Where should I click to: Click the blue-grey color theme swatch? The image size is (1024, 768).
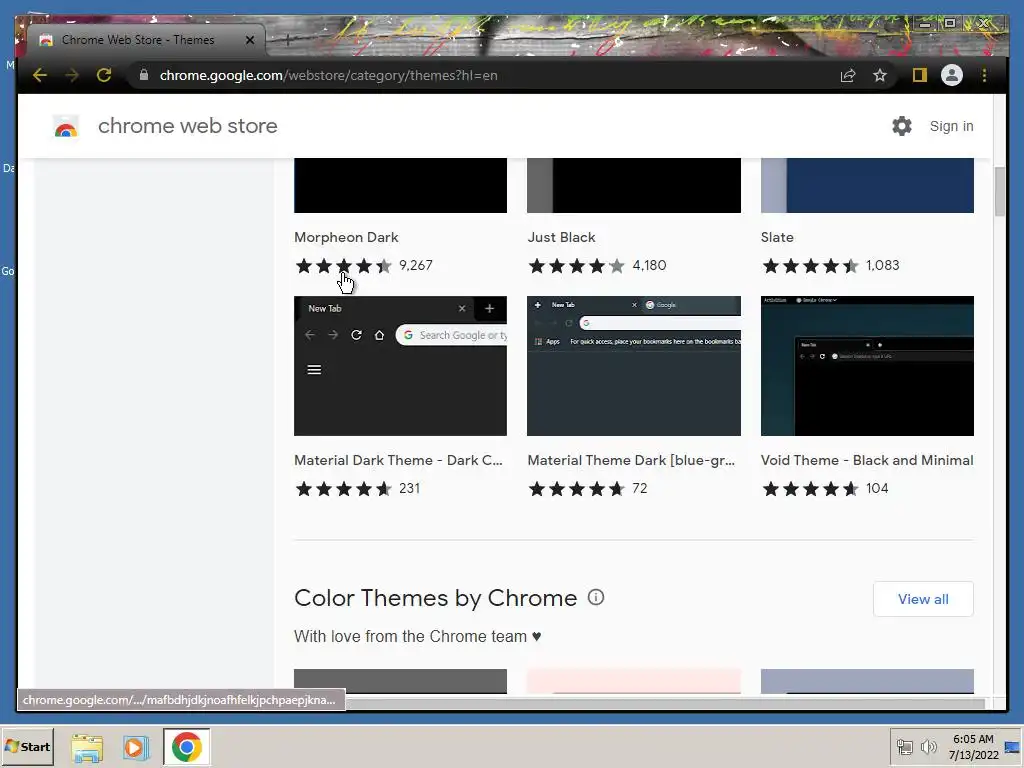click(x=867, y=681)
